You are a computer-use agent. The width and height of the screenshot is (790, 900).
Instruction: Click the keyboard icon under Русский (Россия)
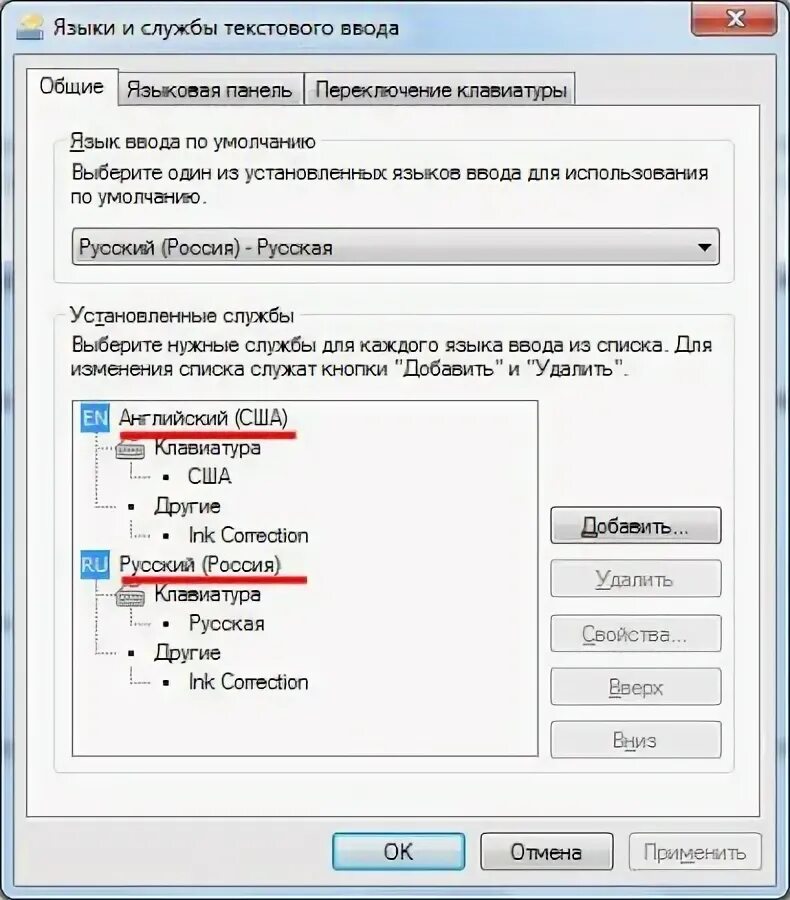click(130, 598)
